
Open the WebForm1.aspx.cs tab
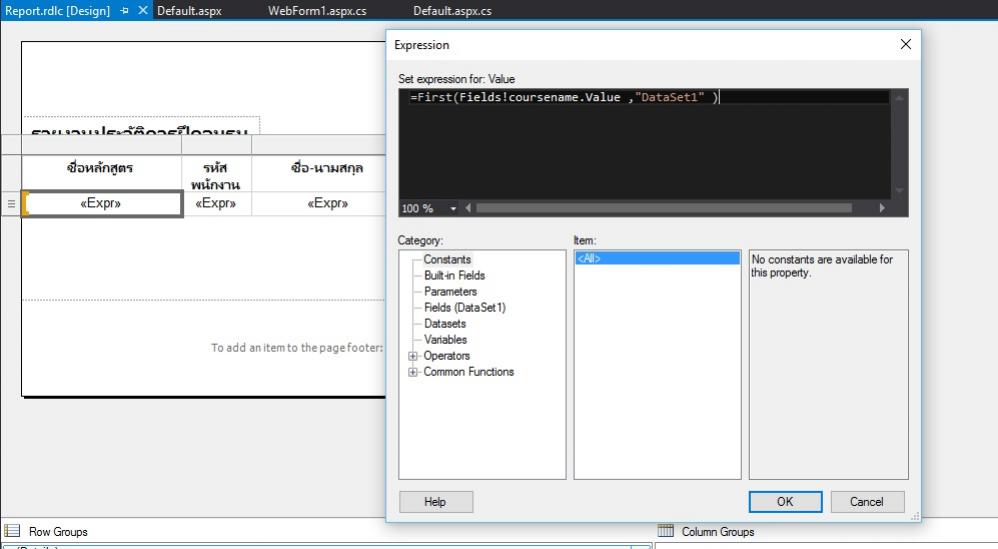pyautogui.click(x=317, y=11)
